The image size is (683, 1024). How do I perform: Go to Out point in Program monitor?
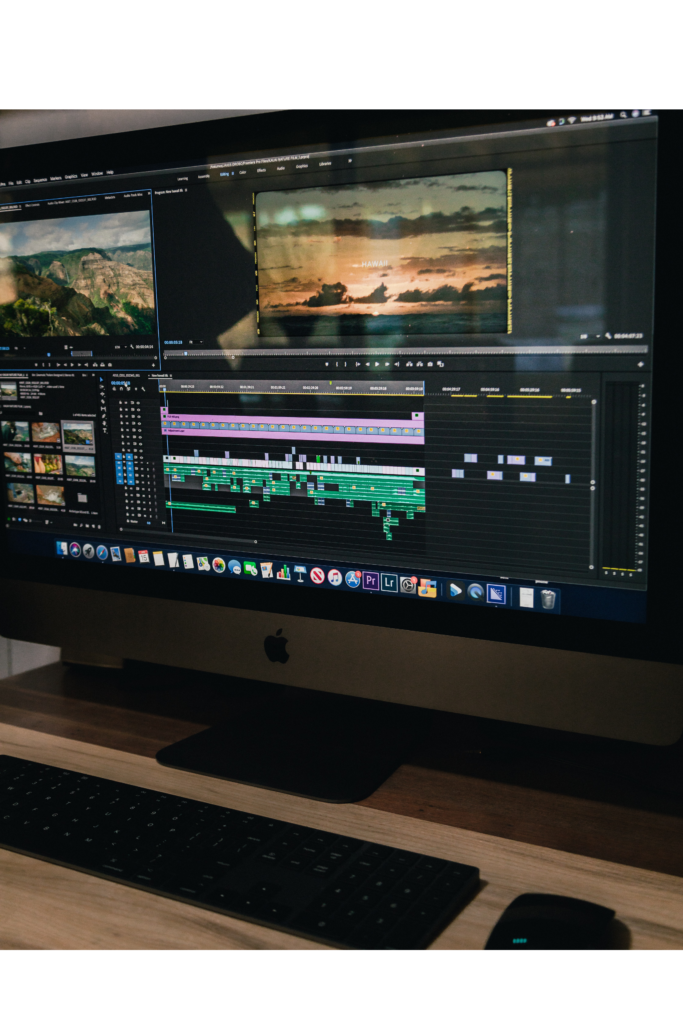pyautogui.click(x=397, y=364)
